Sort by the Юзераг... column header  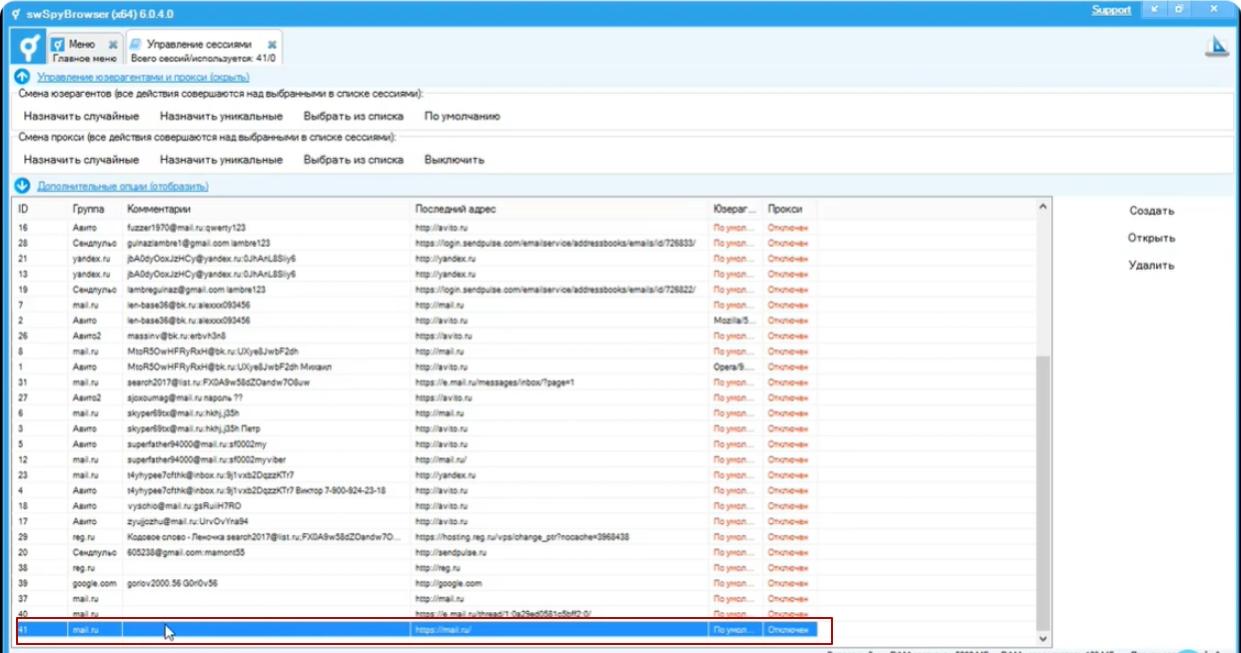coord(736,208)
